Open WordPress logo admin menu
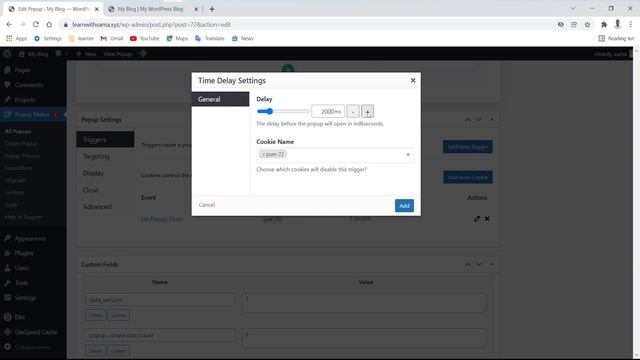Screen dimensions: 640x360 (x=7, y=54)
